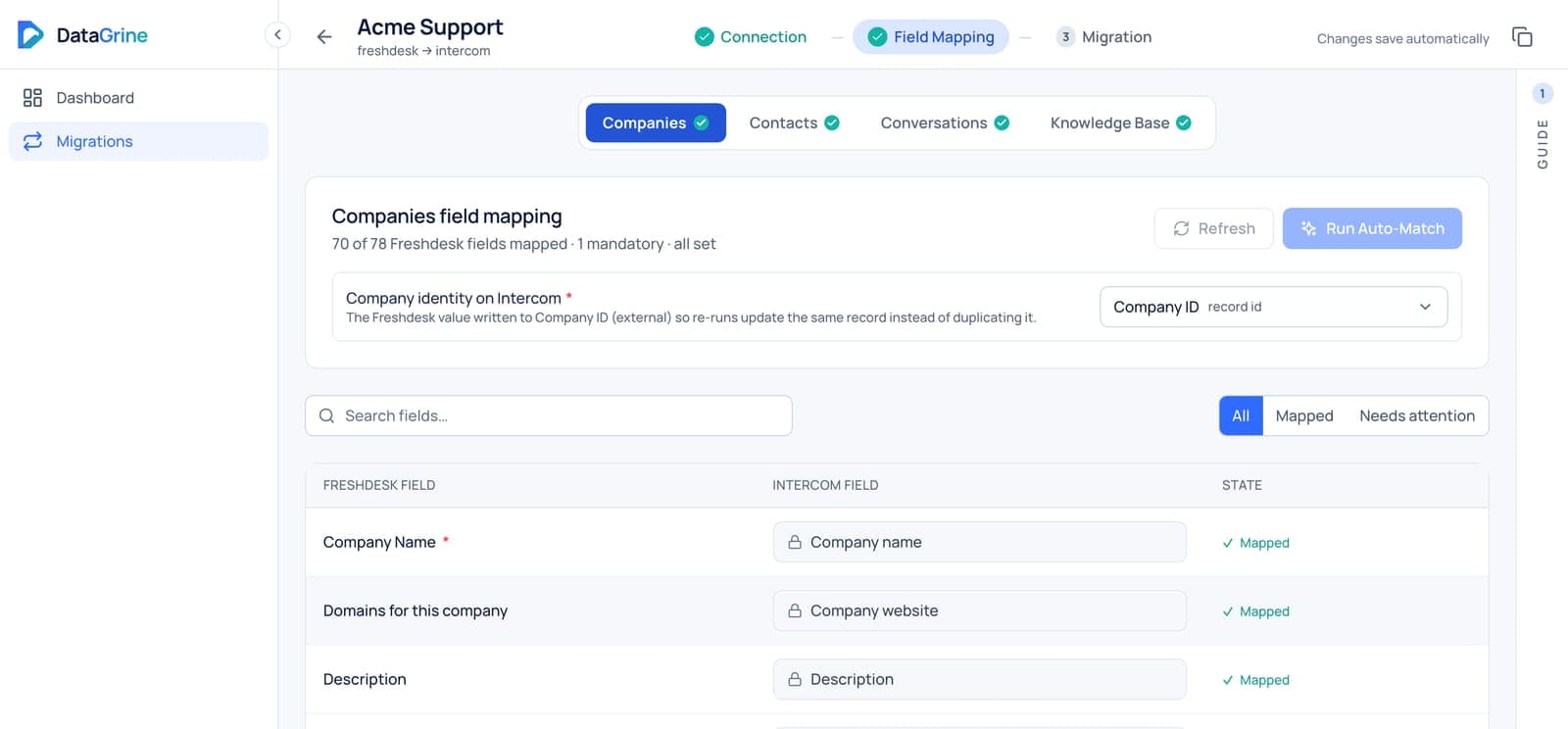Go back using the left arrow
Image resolution: width=1568 pixels, height=729 pixels.
pos(324,37)
